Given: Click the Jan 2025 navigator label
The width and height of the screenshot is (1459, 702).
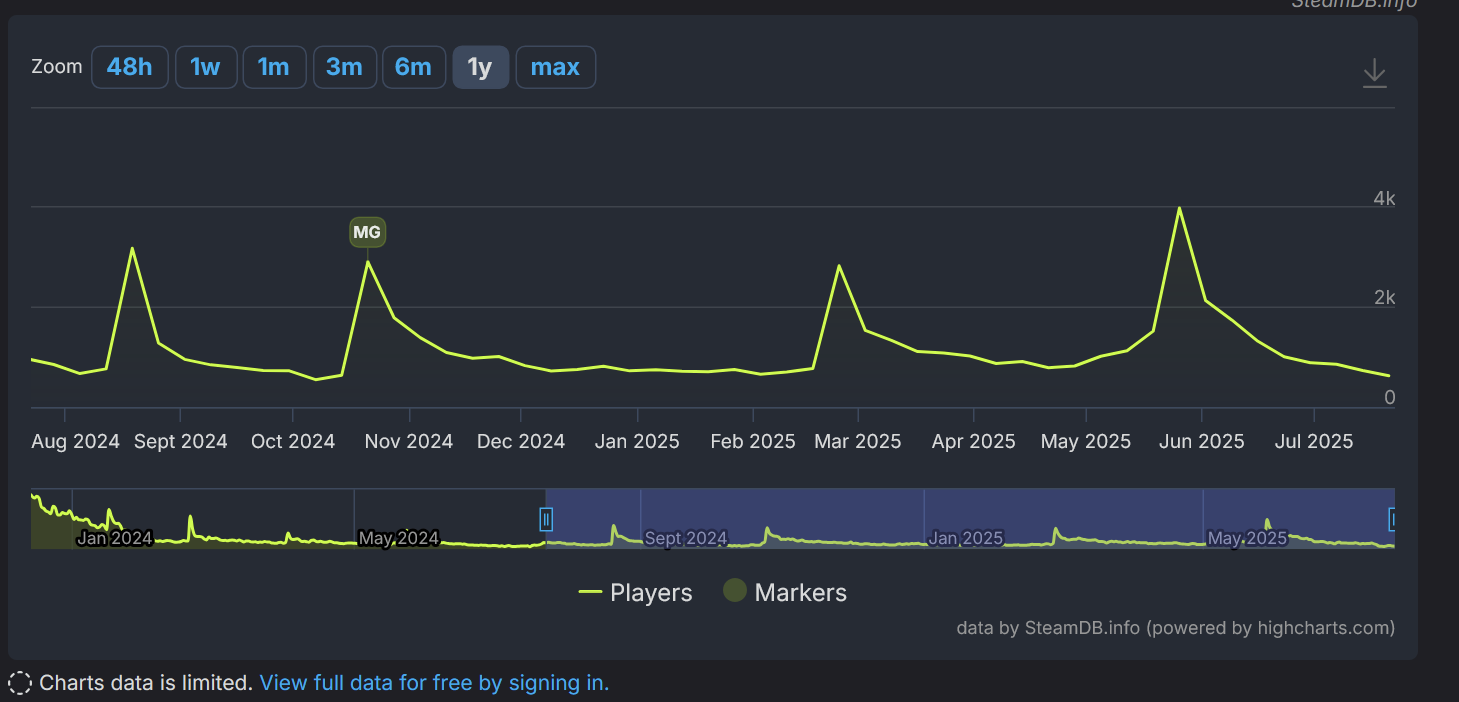Looking at the screenshot, I should click(x=966, y=539).
